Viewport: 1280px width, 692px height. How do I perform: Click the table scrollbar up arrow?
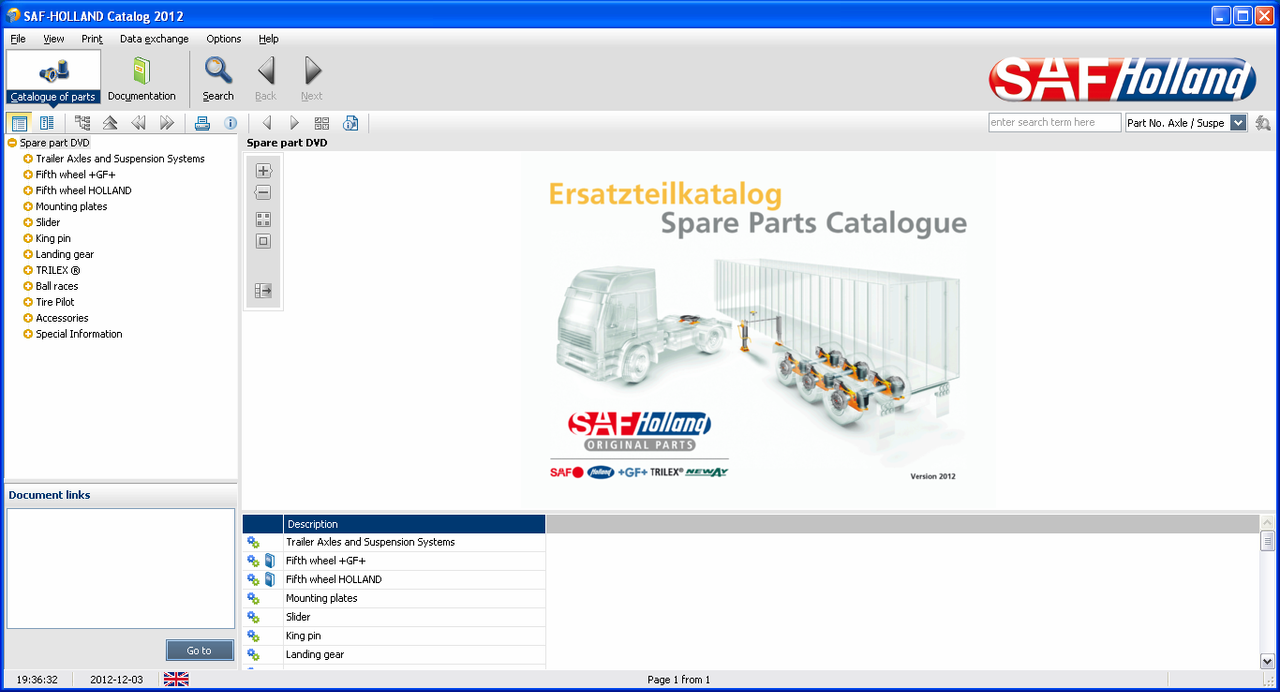(1267, 523)
